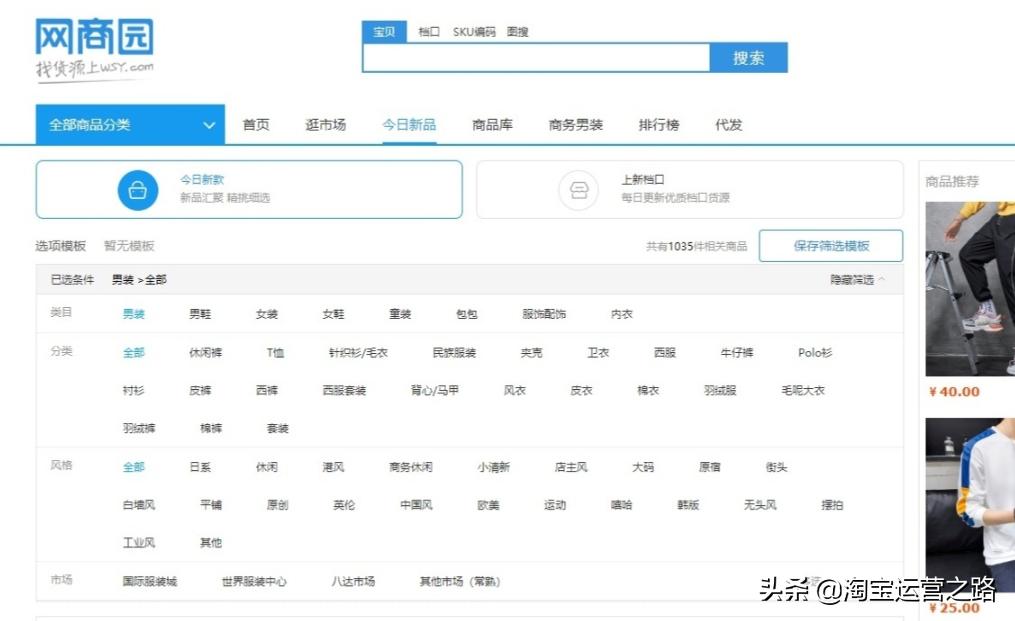The width and height of the screenshot is (1015, 621).
Task: Switch to the 档口 search tab
Action: (x=428, y=31)
